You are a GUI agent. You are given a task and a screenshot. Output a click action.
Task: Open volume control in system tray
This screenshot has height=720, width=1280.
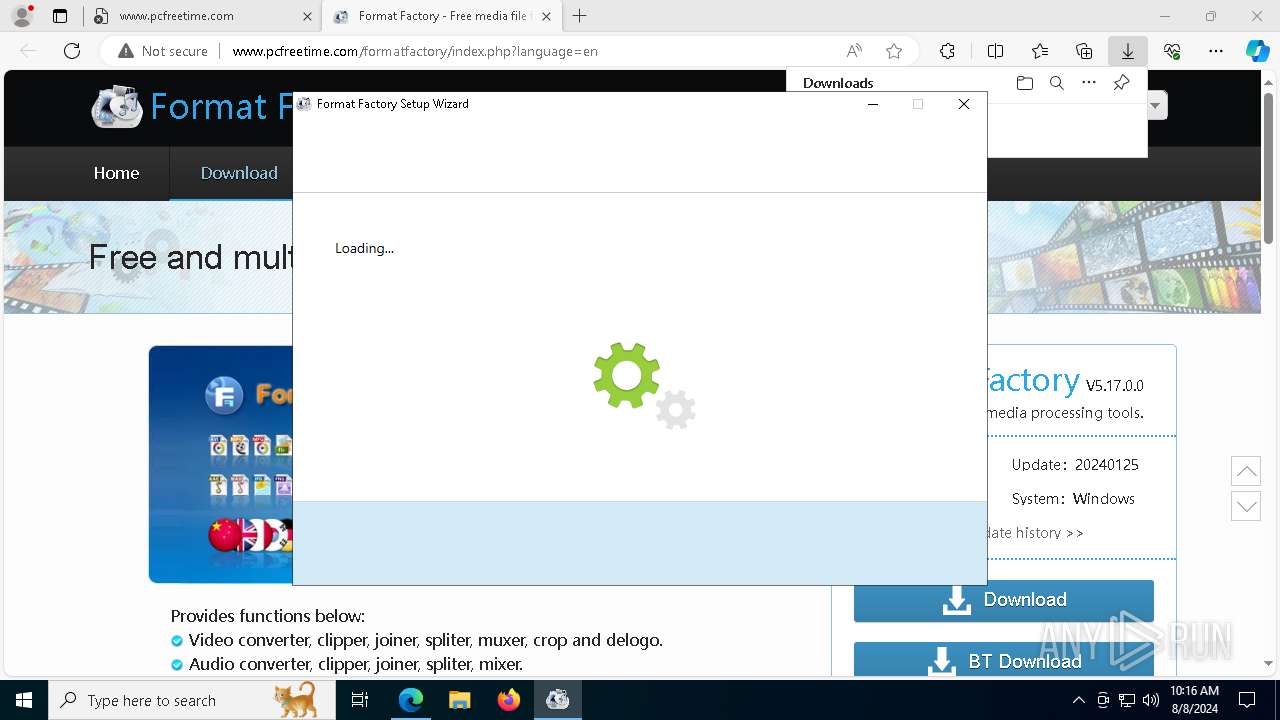tap(1150, 700)
